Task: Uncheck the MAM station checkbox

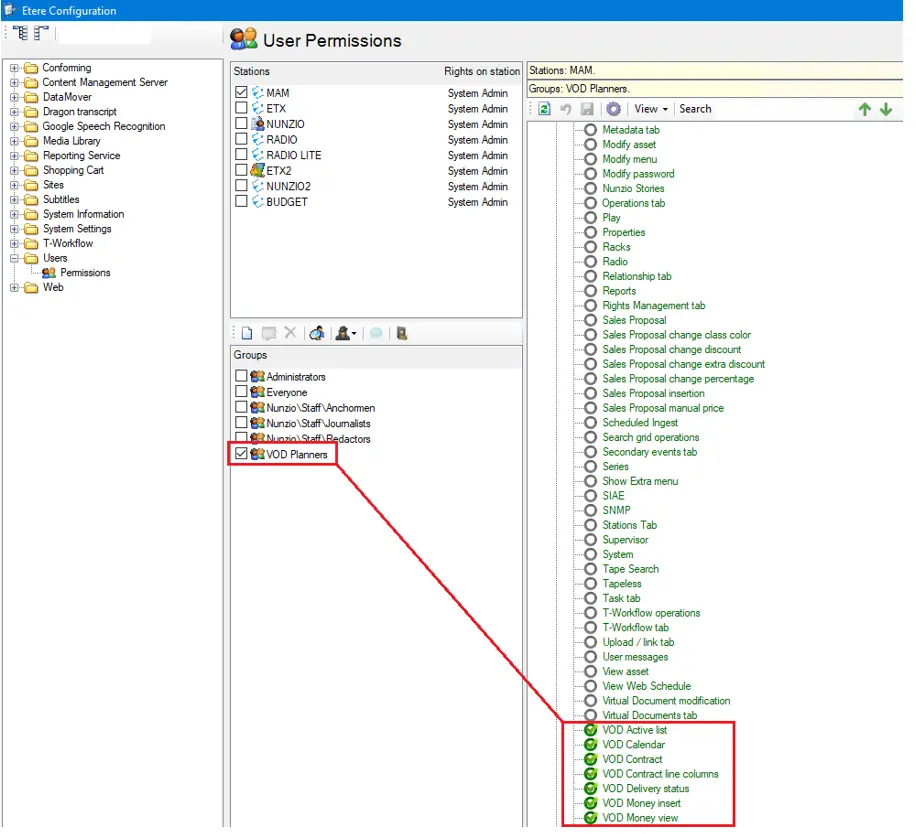Action: [241, 93]
